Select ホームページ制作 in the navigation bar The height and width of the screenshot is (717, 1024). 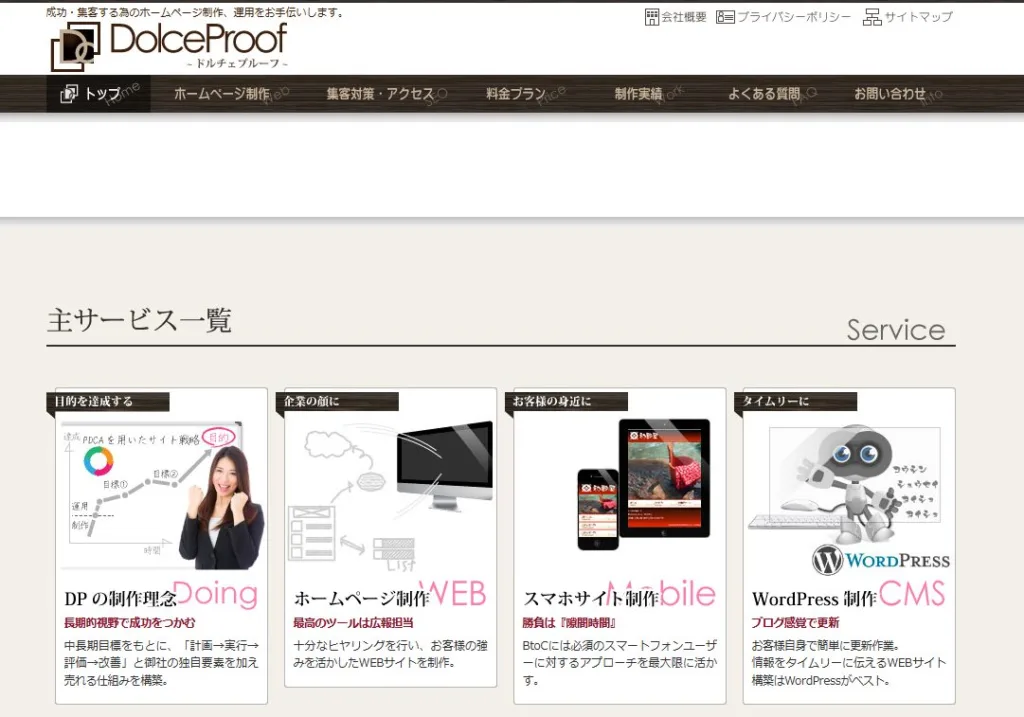(x=222, y=94)
